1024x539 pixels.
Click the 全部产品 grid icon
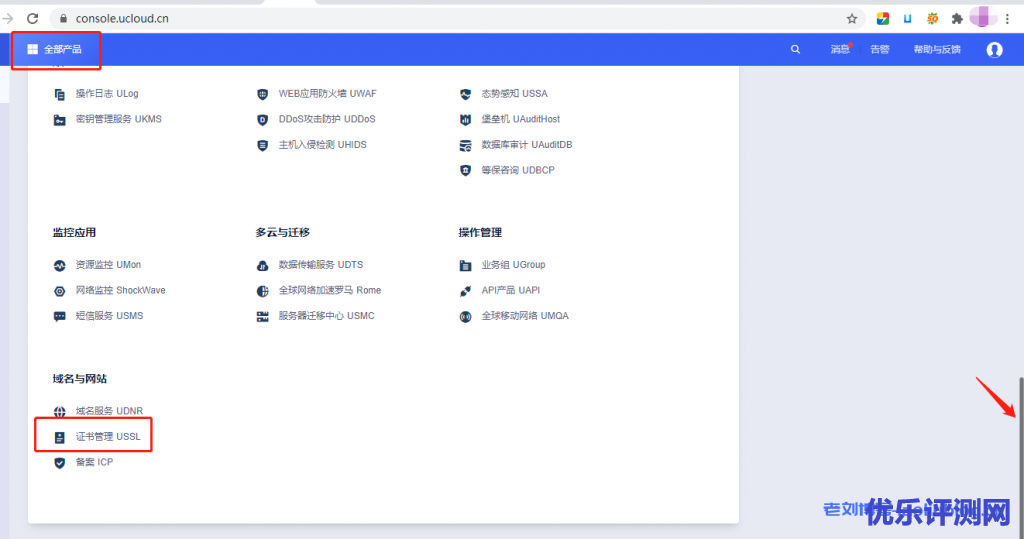[32, 50]
